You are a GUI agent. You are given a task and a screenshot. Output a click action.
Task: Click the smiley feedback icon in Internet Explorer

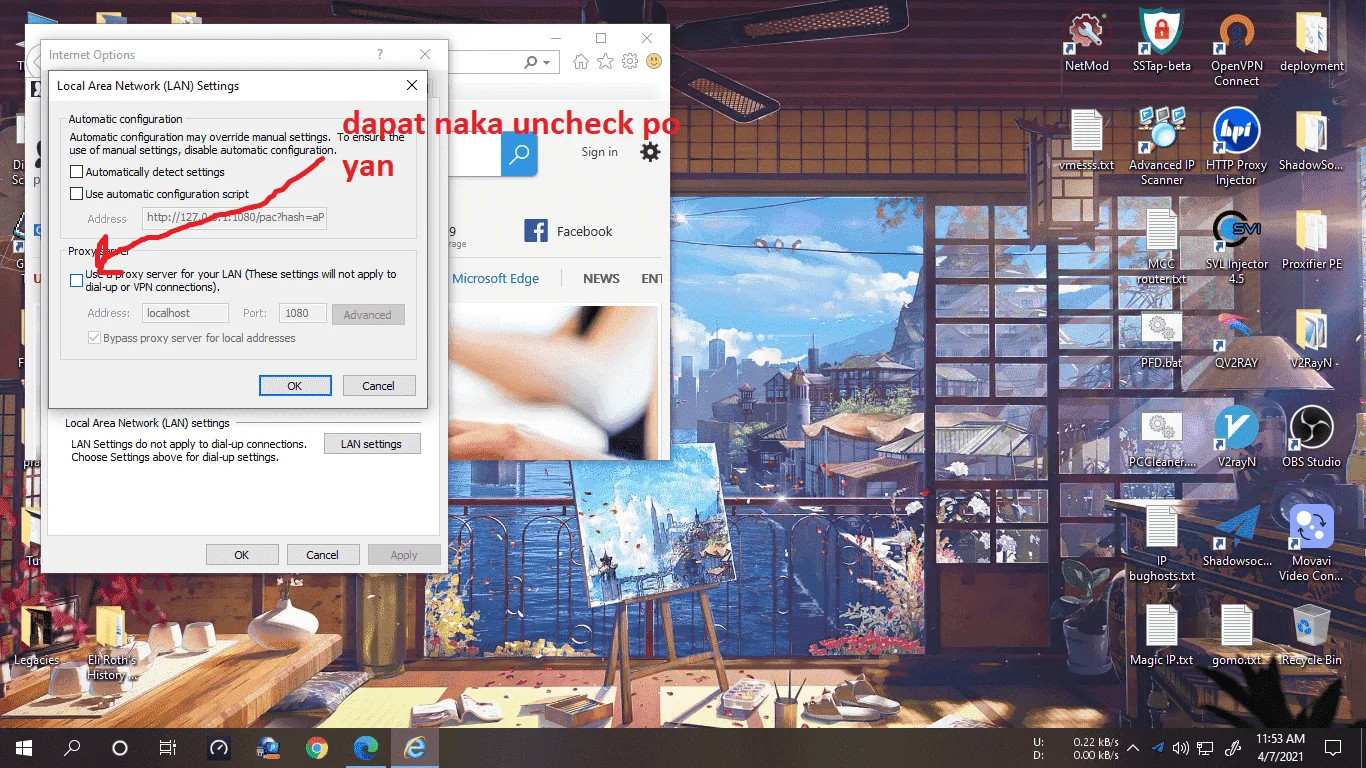pos(654,62)
